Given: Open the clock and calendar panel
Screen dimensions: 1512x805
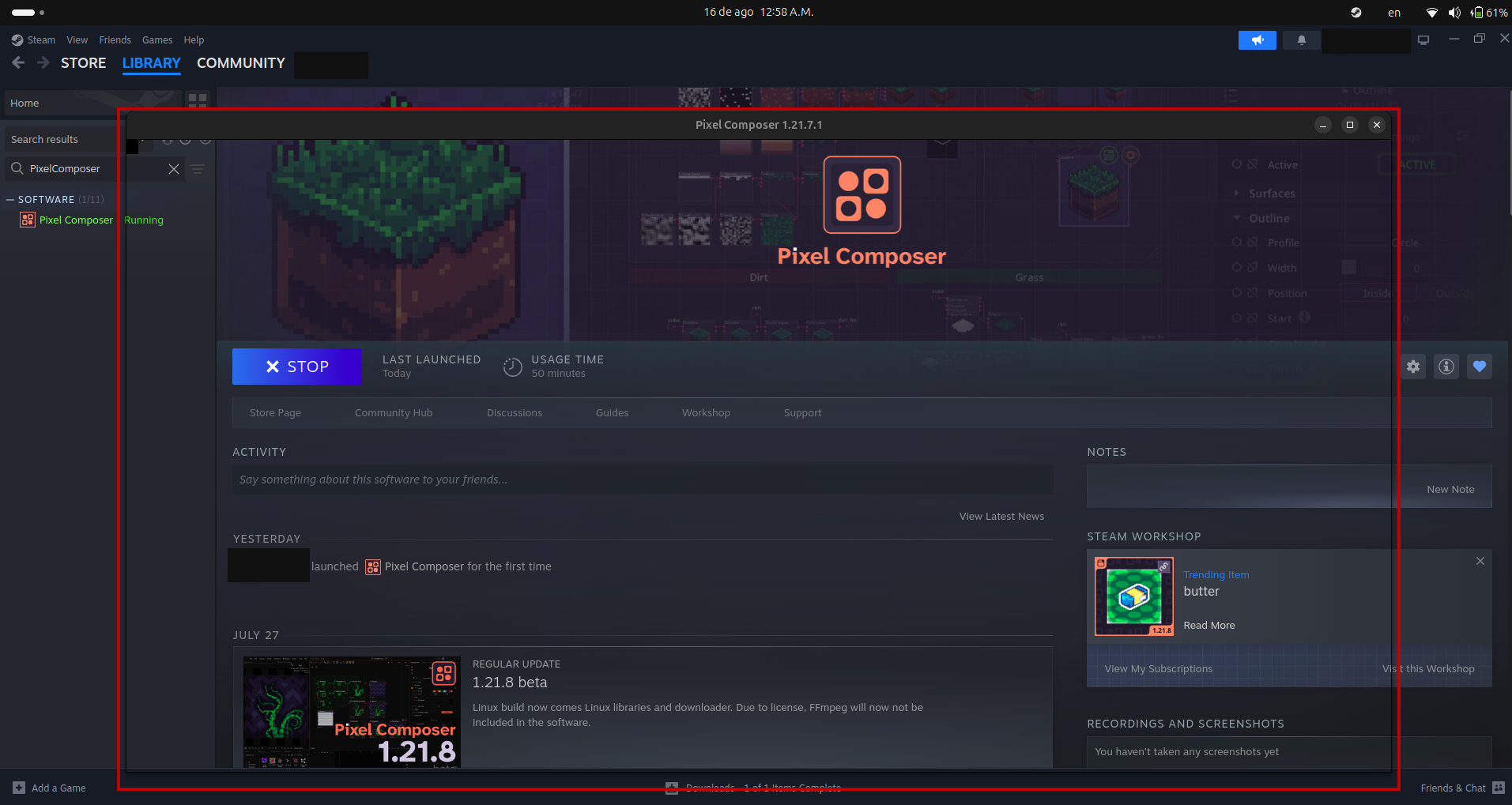Looking at the screenshot, I should click(759, 13).
